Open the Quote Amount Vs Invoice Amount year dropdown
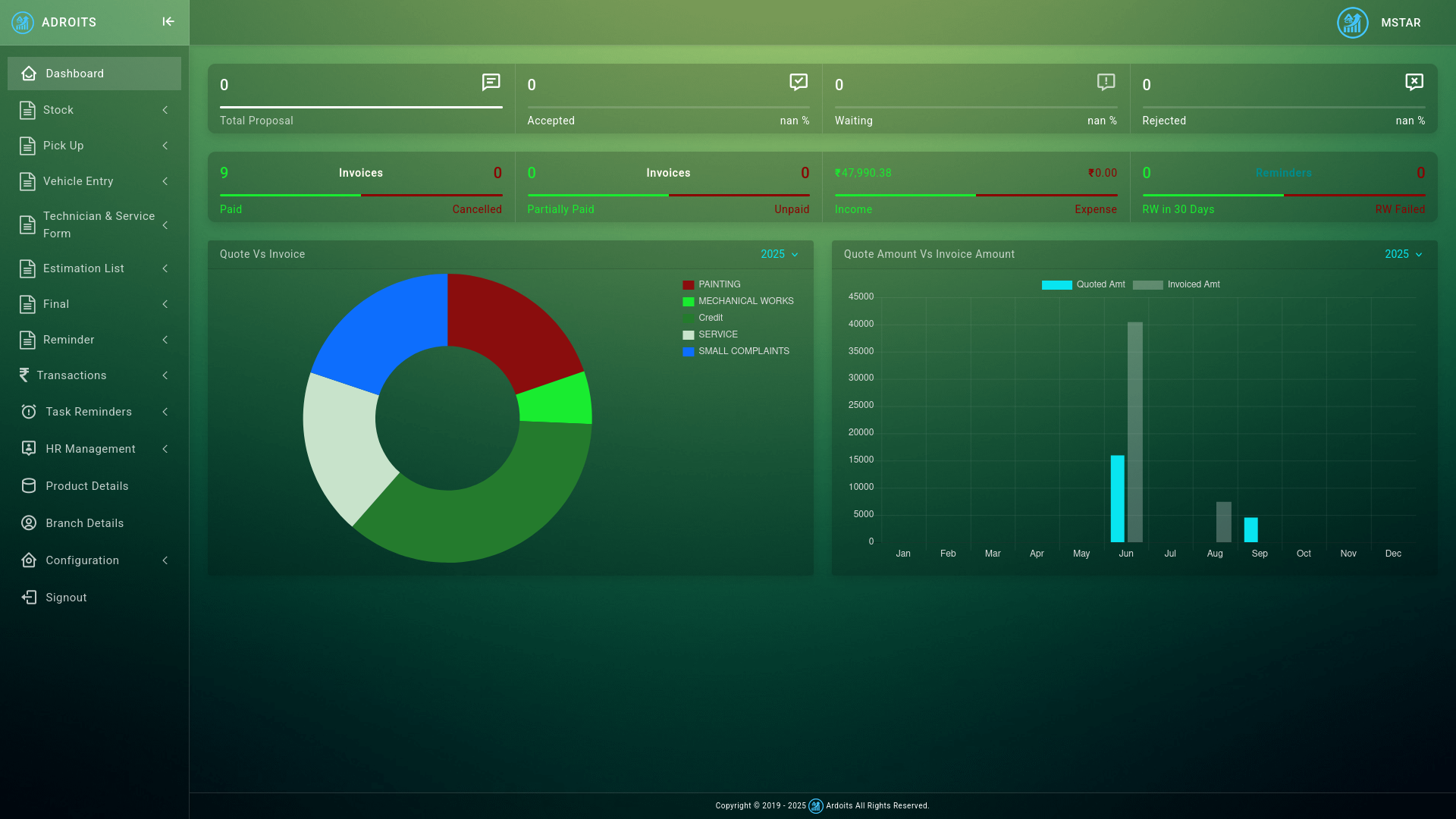The image size is (1456, 819). 1403,254
